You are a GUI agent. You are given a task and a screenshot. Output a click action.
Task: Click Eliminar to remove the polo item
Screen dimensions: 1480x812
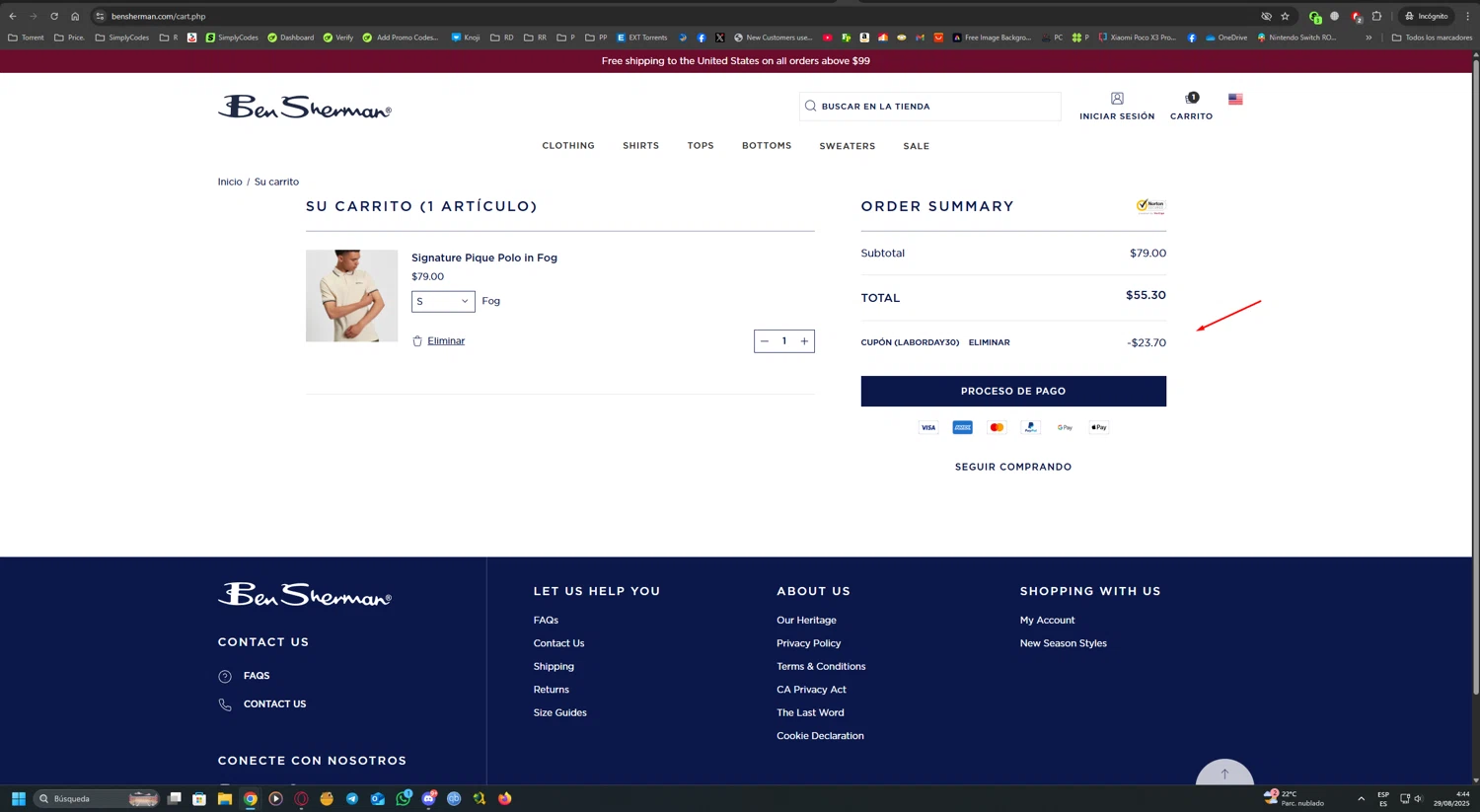coord(446,341)
